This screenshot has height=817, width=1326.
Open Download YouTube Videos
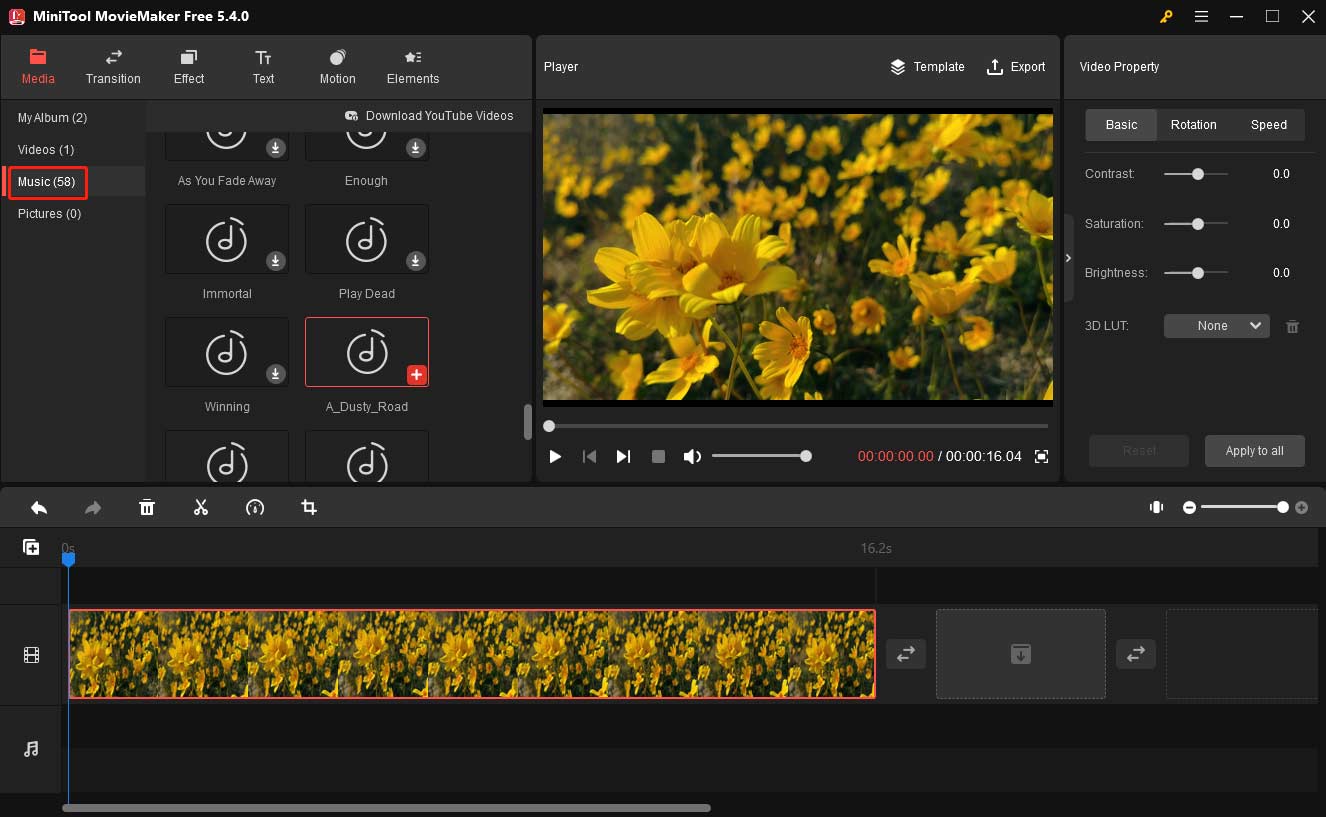pos(430,115)
